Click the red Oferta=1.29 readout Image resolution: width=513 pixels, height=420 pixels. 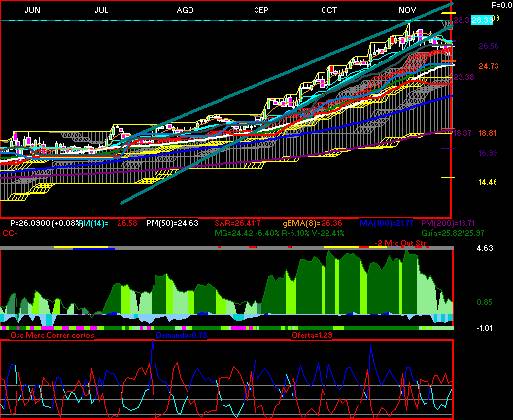(312, 335)
